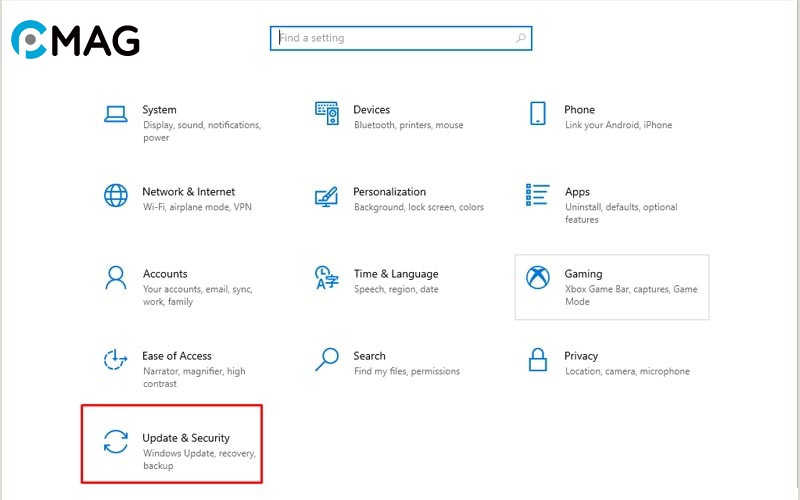
Task: Click the Phone handset icon
Action: (538, 113)
